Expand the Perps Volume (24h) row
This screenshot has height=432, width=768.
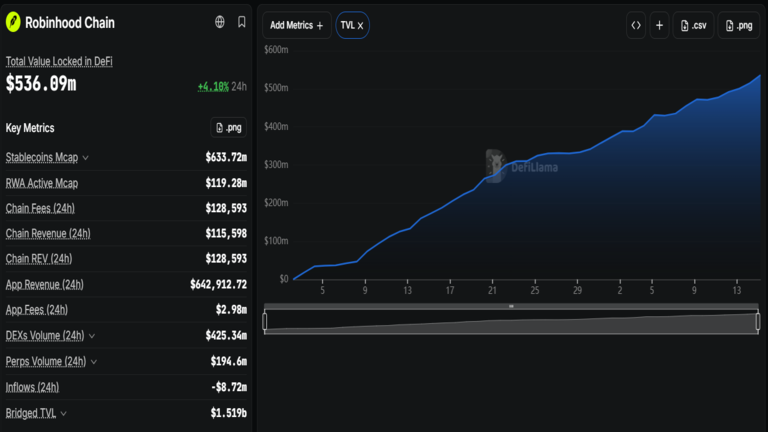click(x=94, y=362)
